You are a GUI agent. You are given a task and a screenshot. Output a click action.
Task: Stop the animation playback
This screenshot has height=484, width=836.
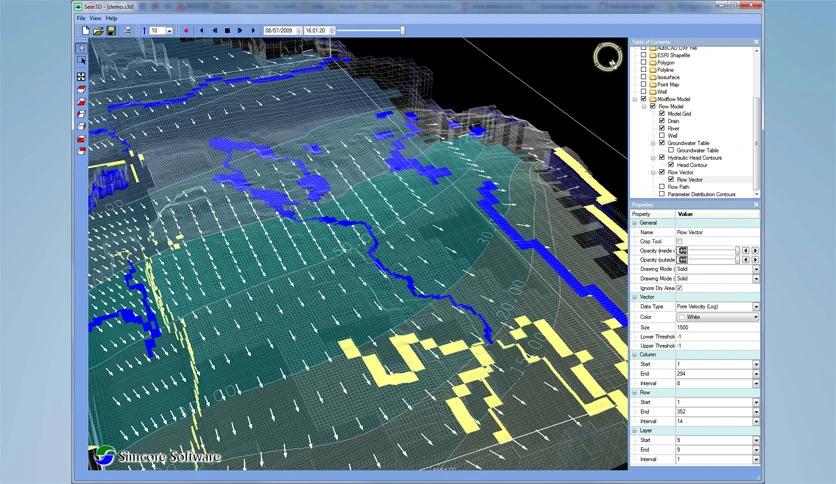(228, 31)
